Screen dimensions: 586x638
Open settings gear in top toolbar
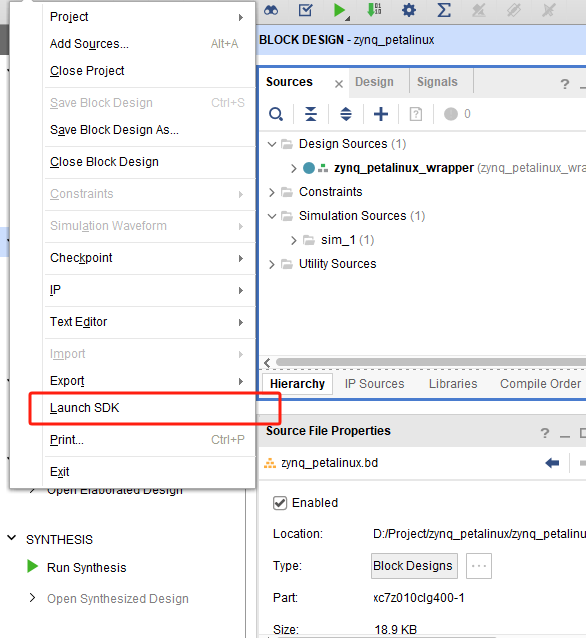pyautogui.click(x=409, y=10)
